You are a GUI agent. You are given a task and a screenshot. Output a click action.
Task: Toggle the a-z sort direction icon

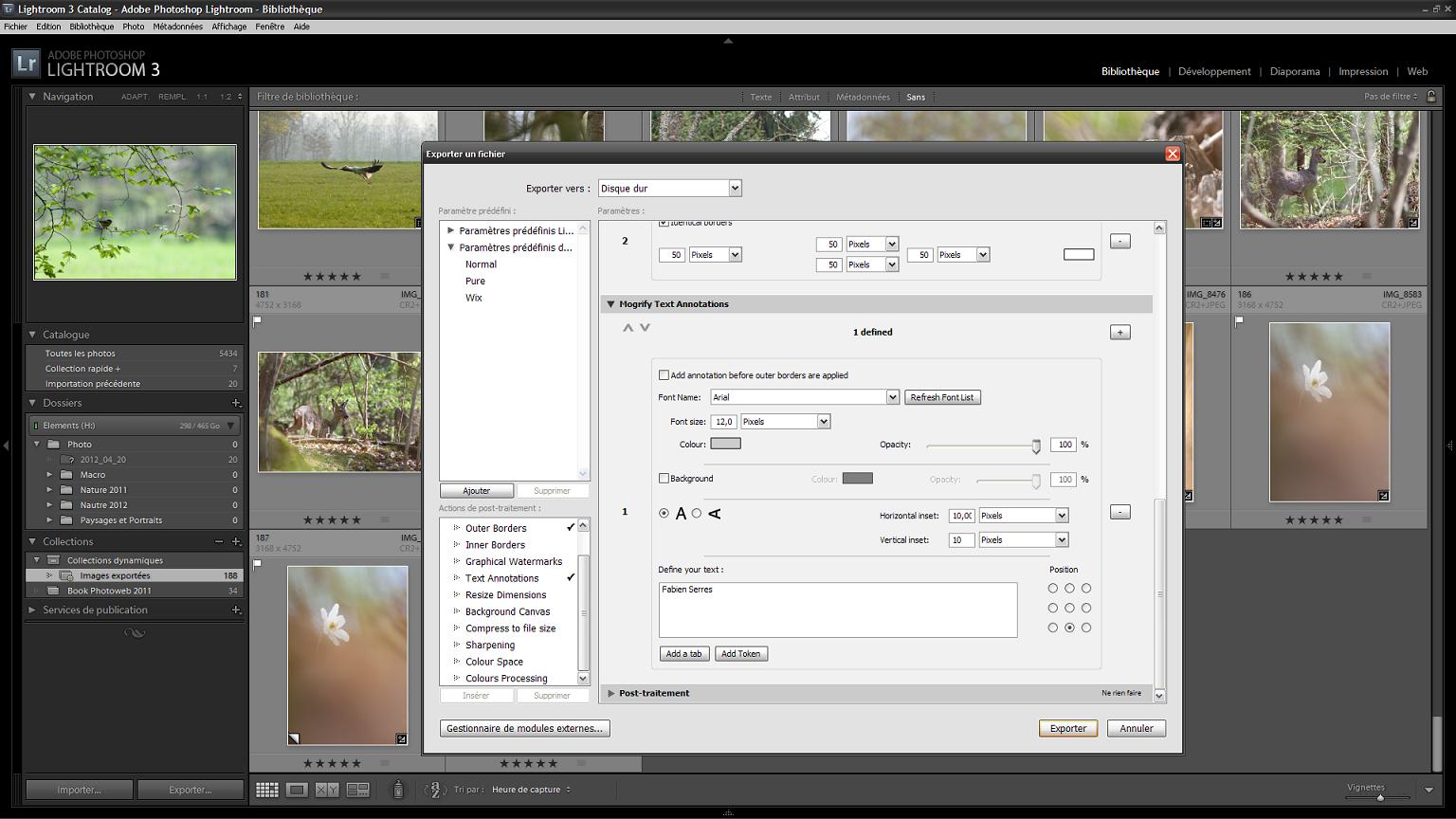point(434,790)
